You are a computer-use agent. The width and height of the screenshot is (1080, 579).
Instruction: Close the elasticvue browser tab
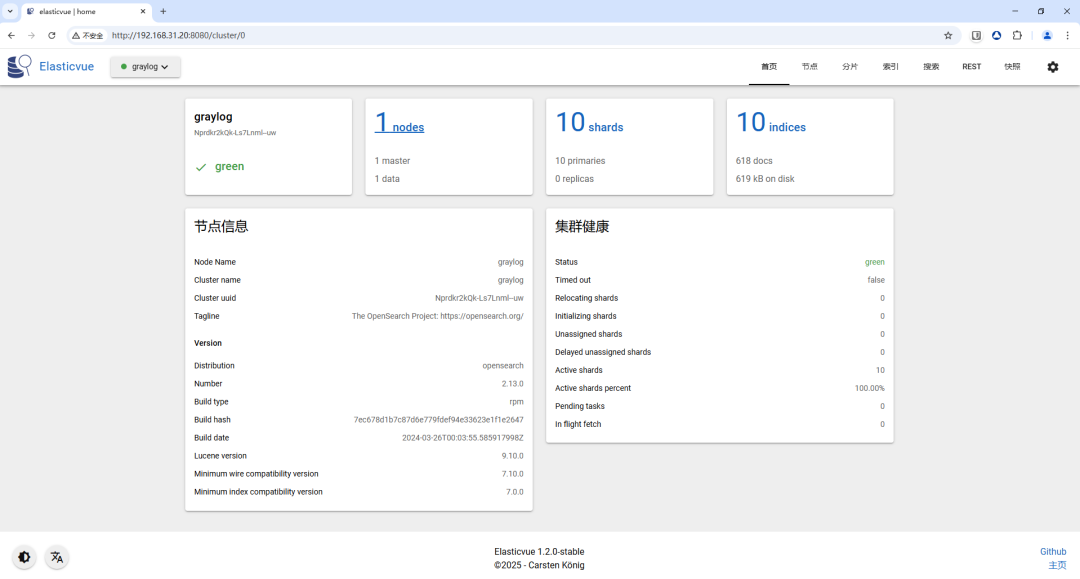pos(143,11)
